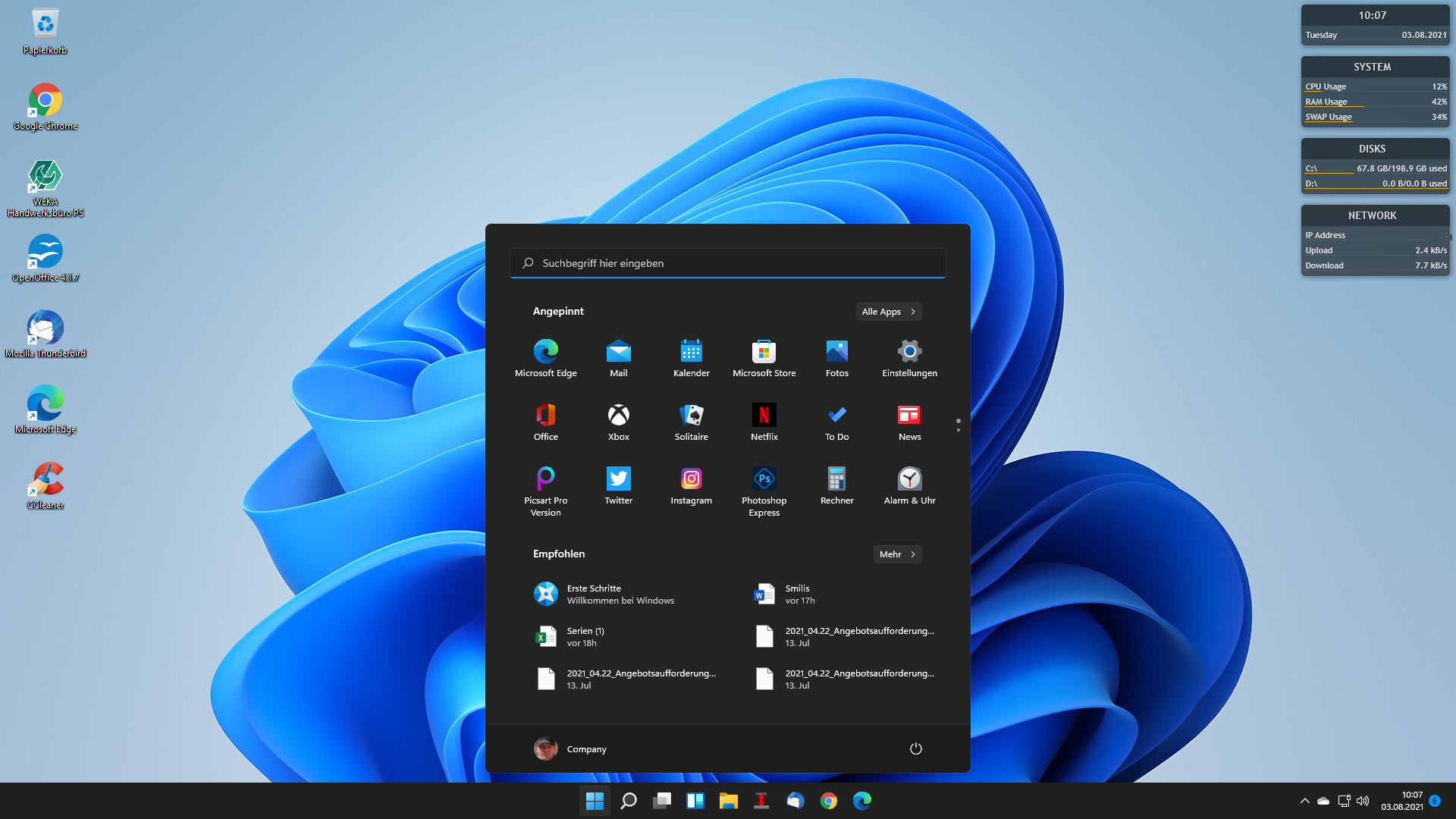Click the C:\ disk usage bar

pyautogui.click(x=1376, y=168)
